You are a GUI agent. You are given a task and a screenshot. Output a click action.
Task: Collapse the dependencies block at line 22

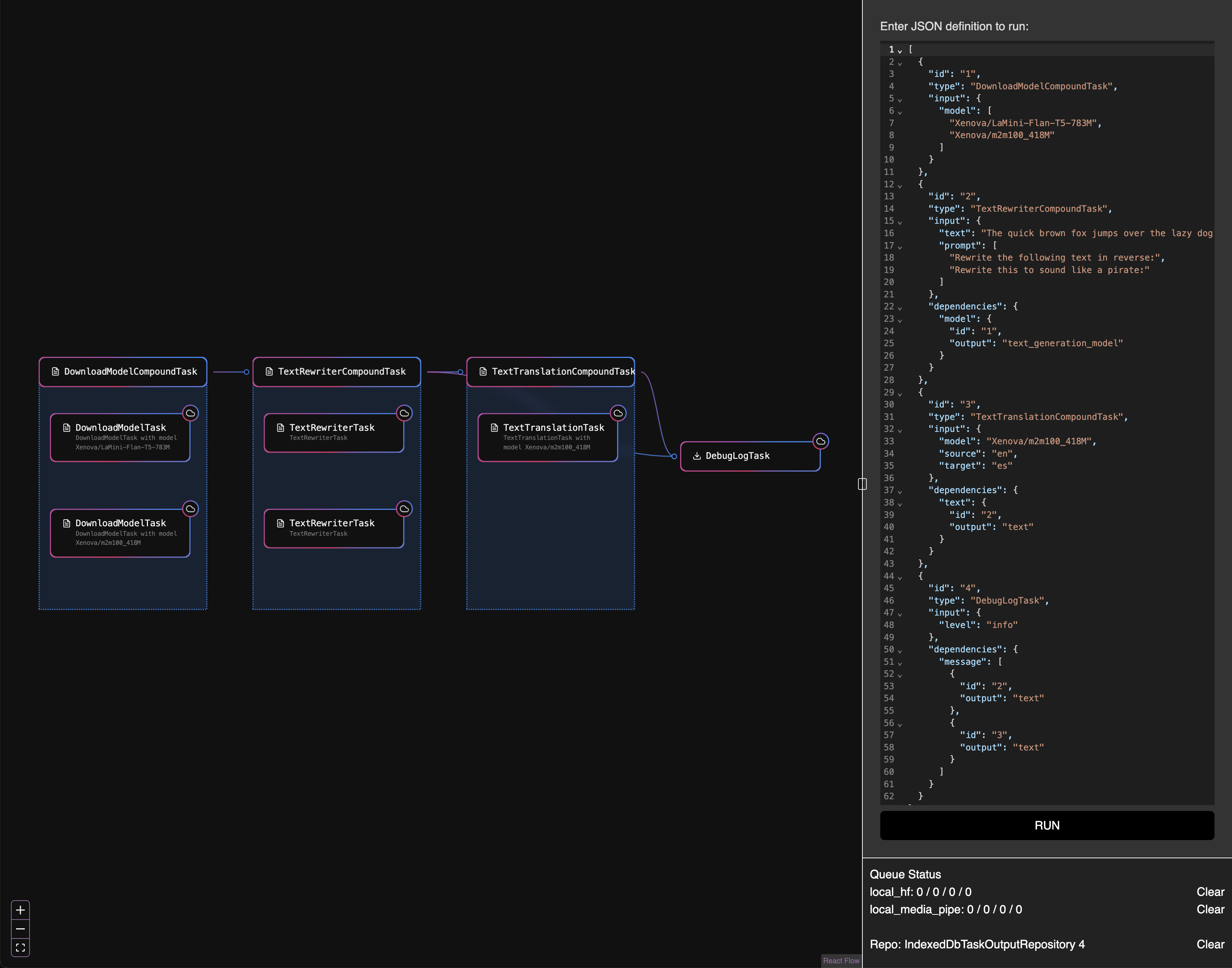point(900,308)
